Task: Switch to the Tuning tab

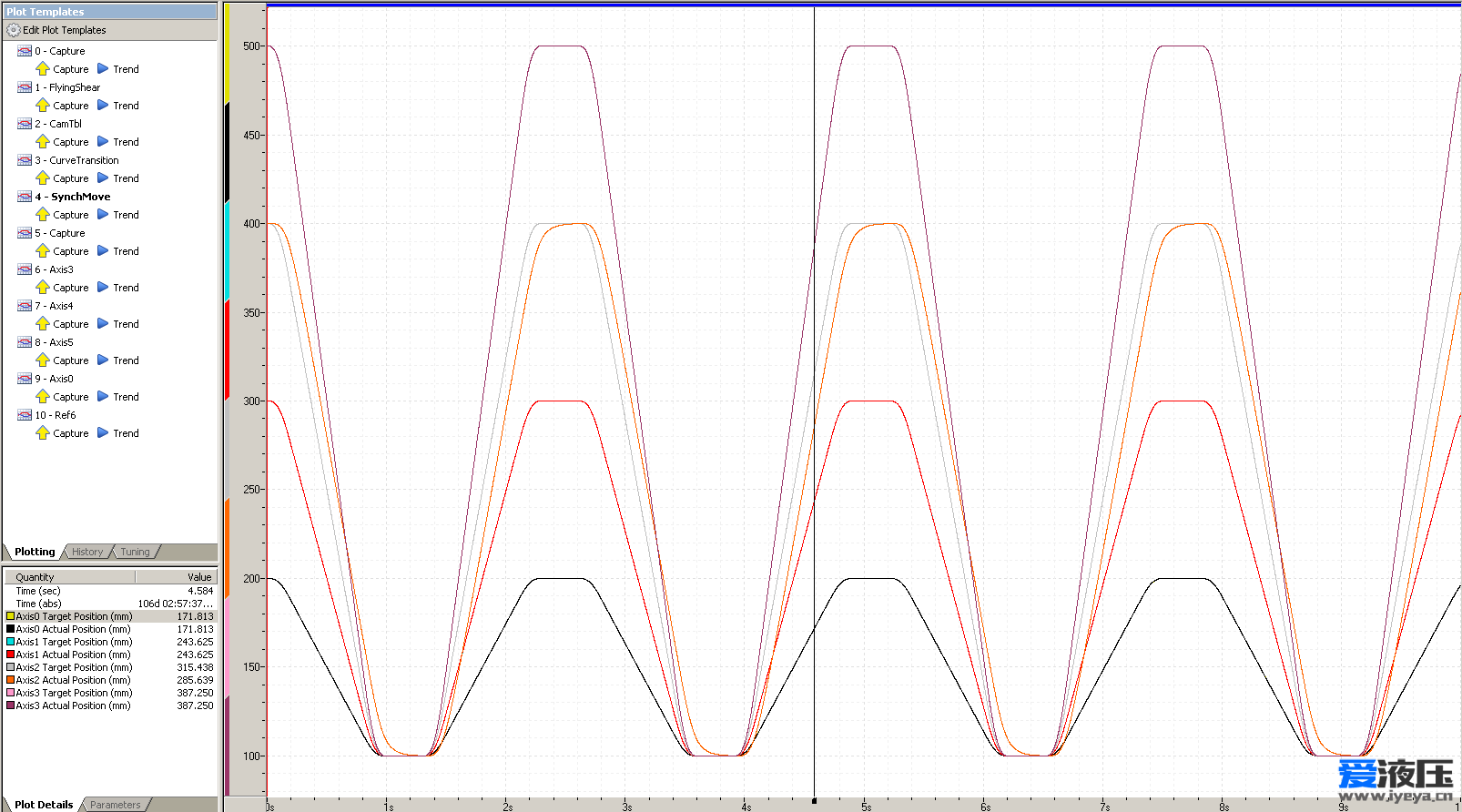Action: (135, 552)
